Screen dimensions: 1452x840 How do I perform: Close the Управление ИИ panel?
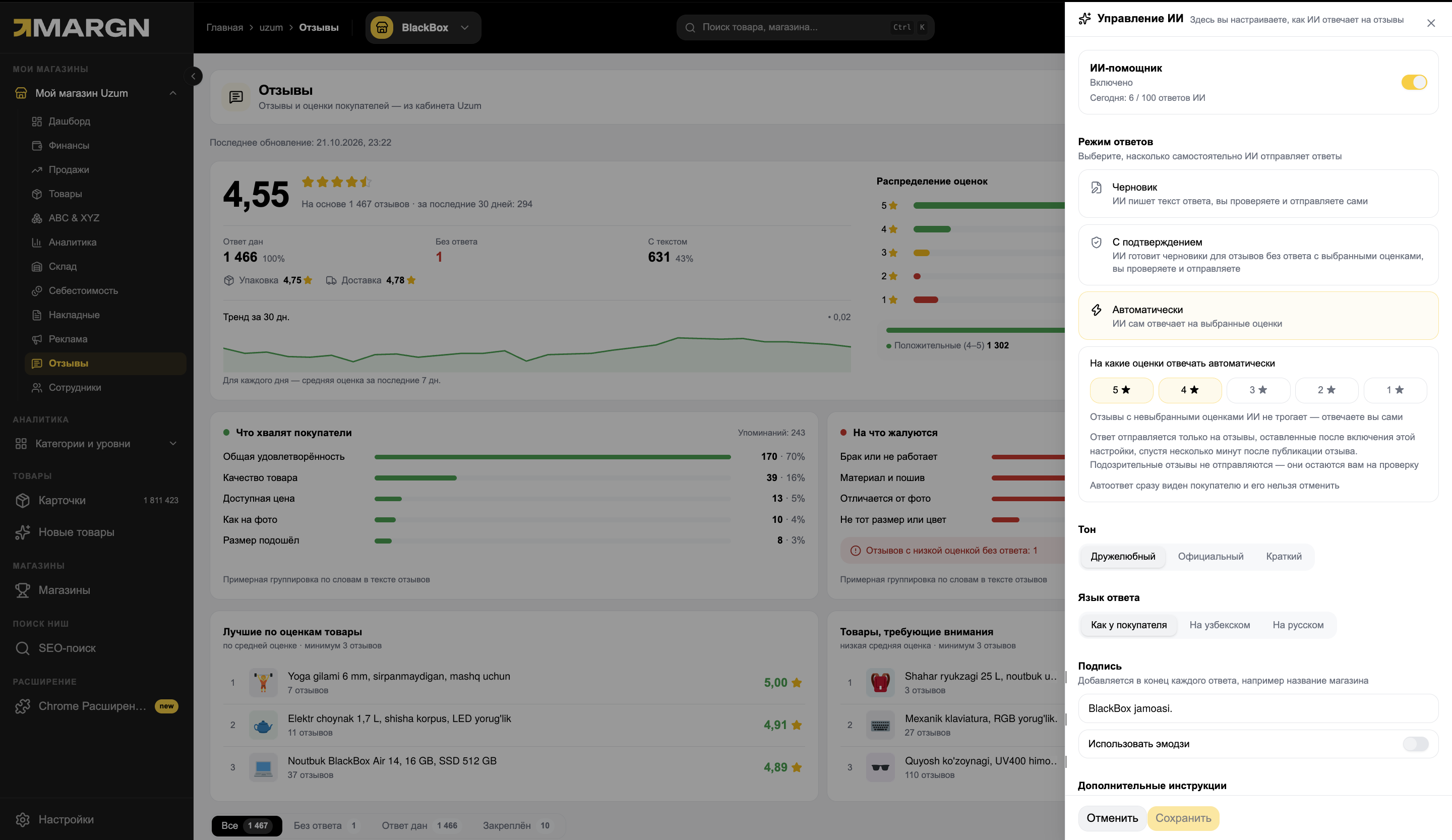(1431, 23)
